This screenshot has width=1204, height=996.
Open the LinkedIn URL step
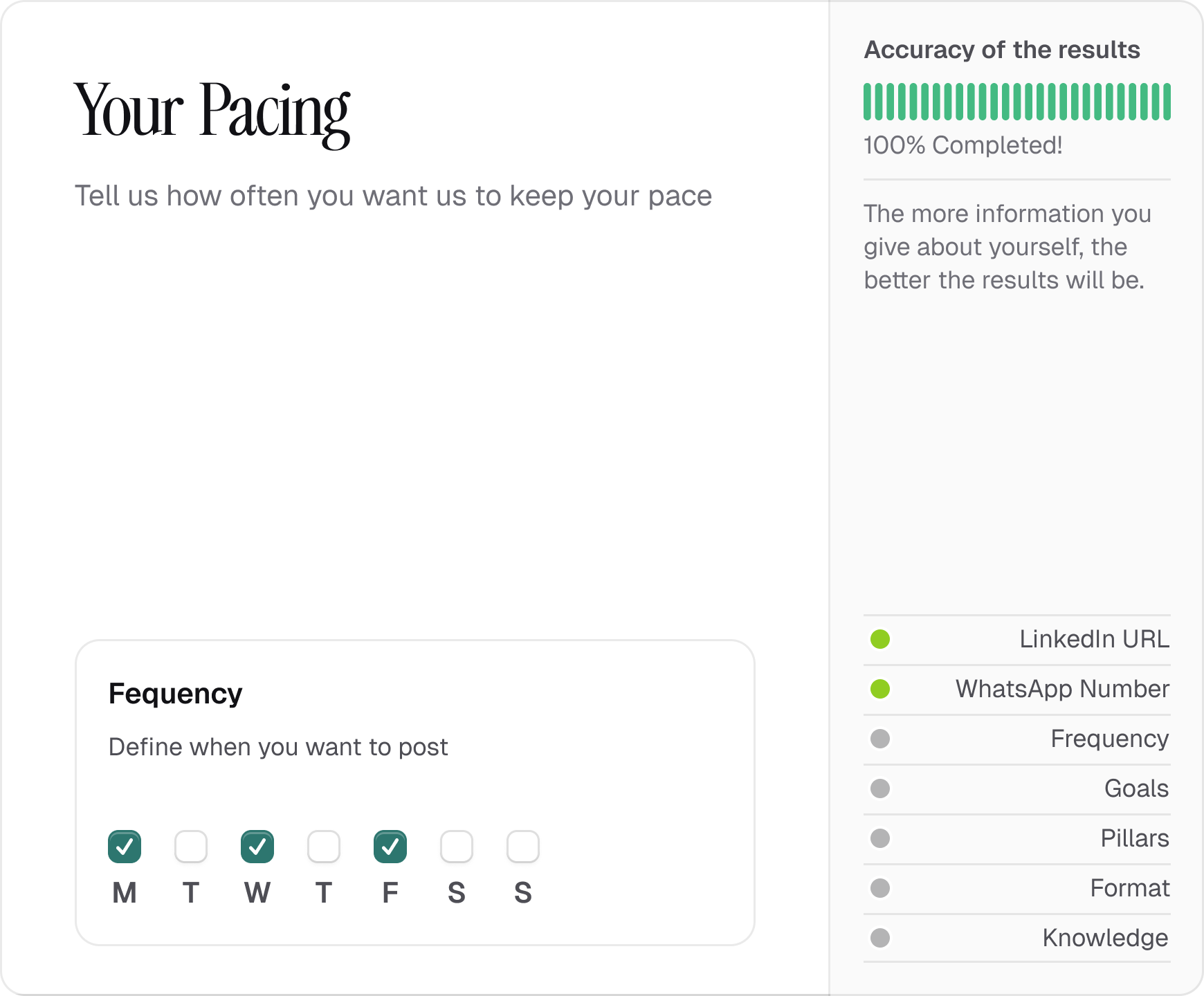pos(1094,639)
